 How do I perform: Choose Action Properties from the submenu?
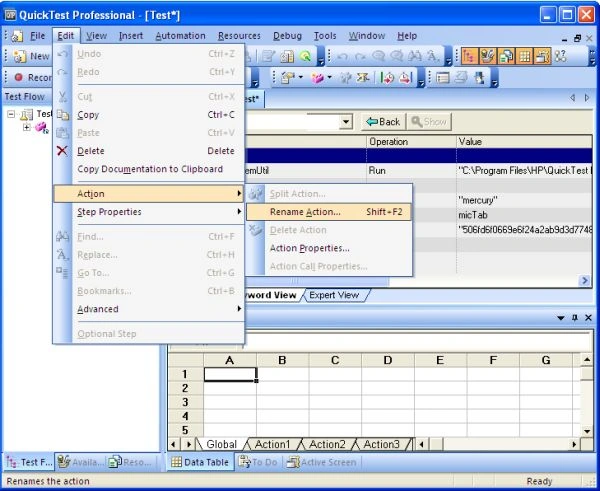pos(329,248)
